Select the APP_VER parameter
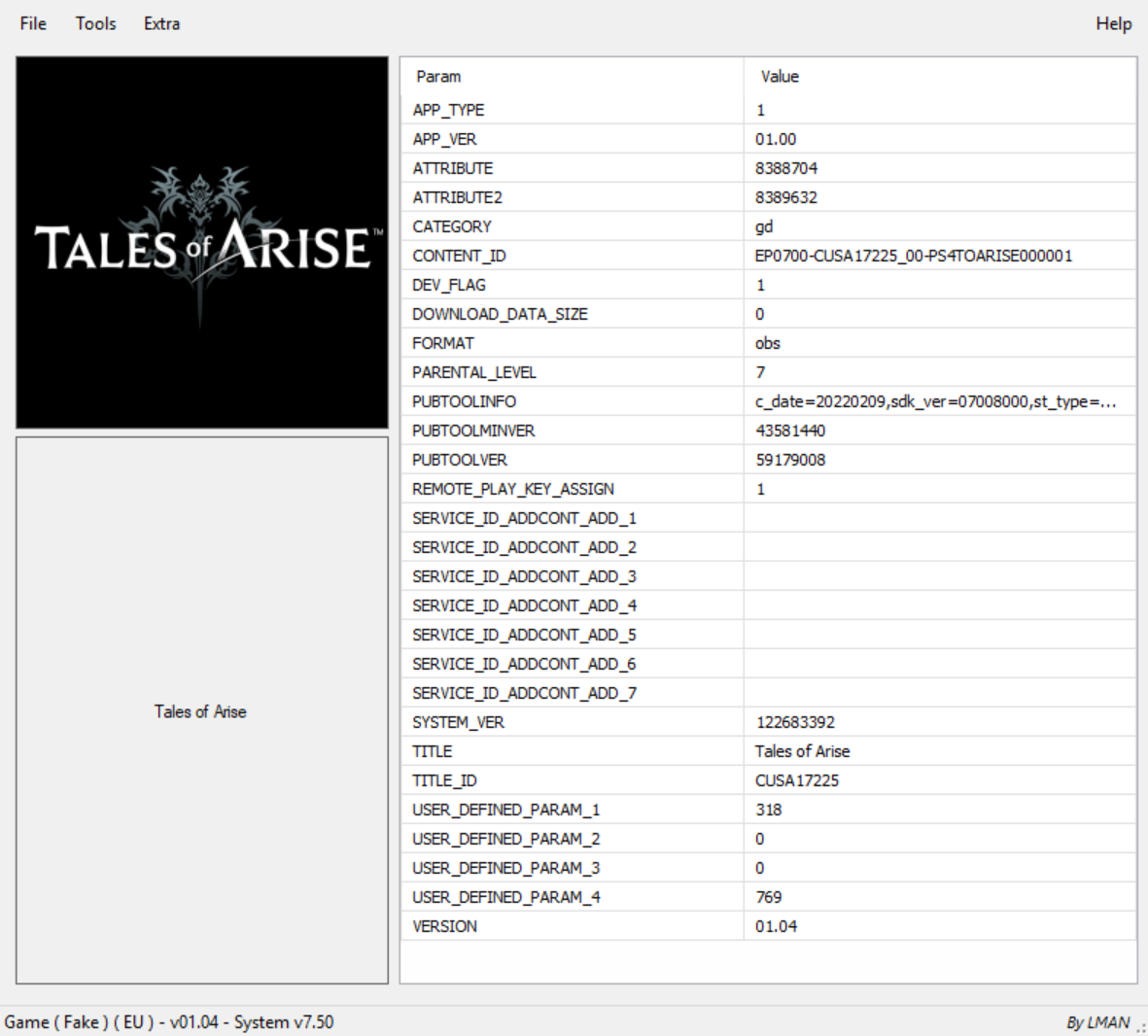This screenshot has height=1036, width=1148. [x=443, y=139]
